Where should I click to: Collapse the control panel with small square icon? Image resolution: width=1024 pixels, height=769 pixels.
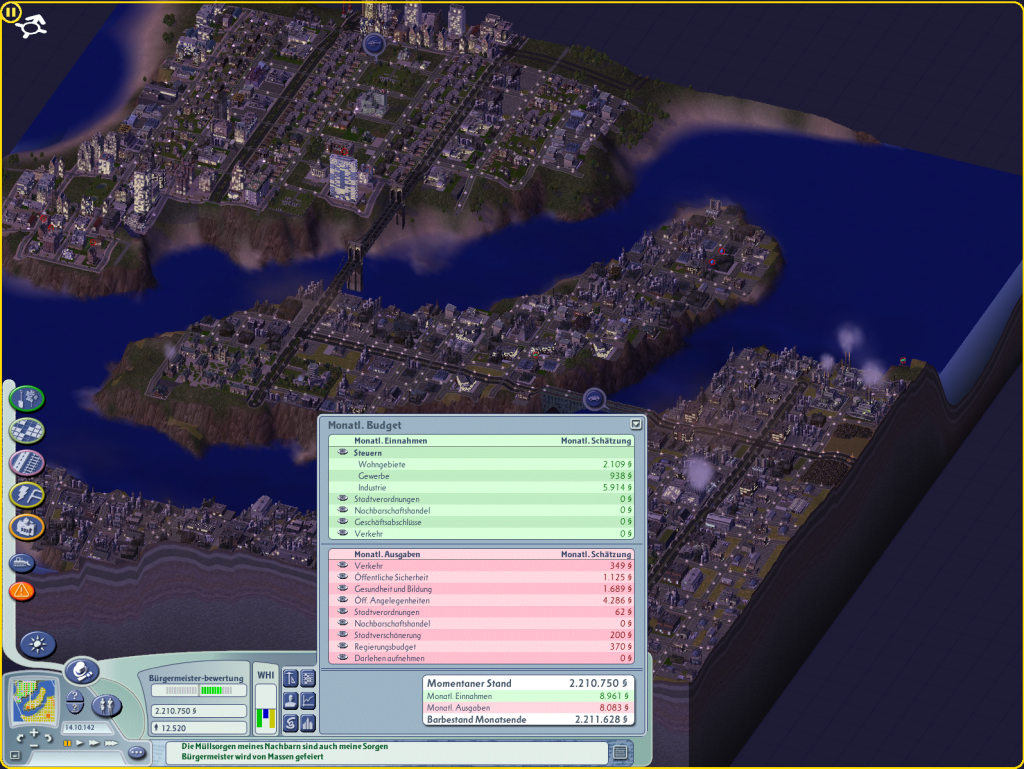click(15, 755)
